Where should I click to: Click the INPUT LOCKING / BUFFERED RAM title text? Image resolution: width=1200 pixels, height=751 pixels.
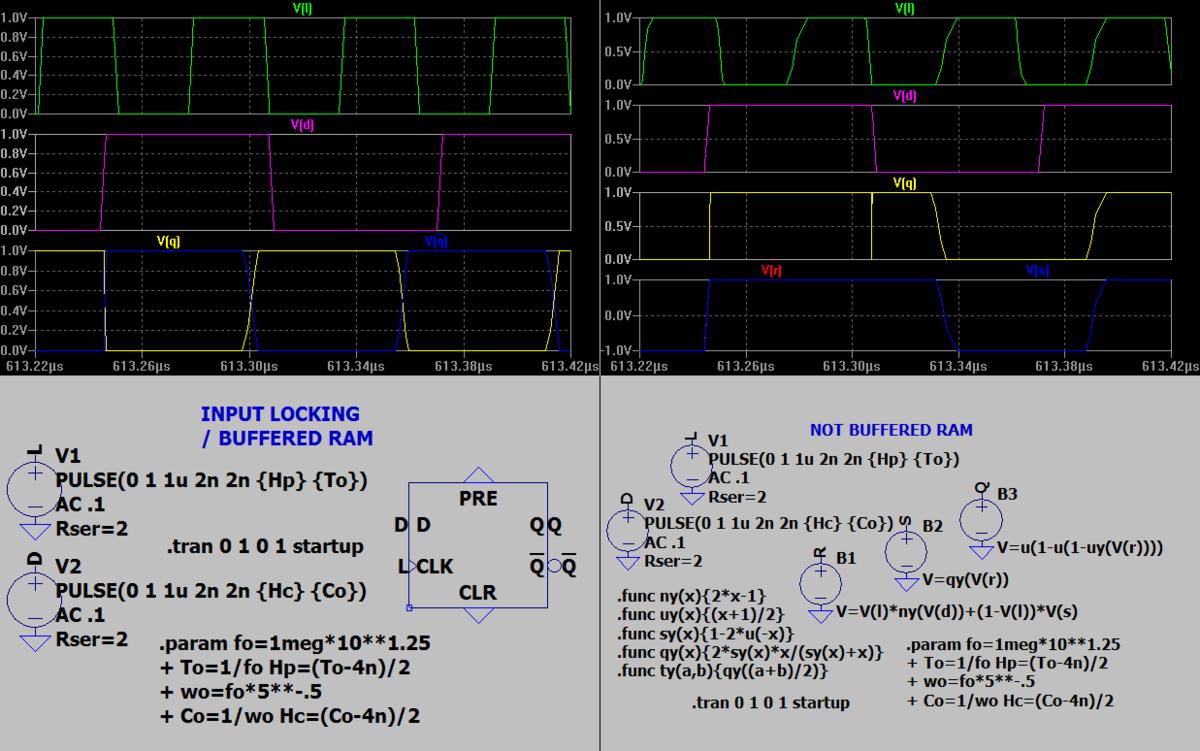click(x=280, y=425)
